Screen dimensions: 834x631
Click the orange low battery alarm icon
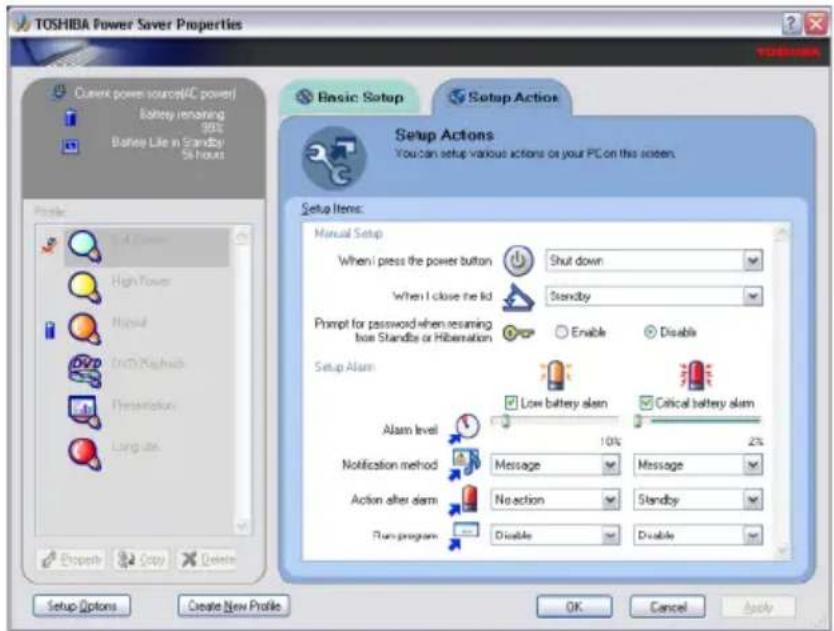555,374
